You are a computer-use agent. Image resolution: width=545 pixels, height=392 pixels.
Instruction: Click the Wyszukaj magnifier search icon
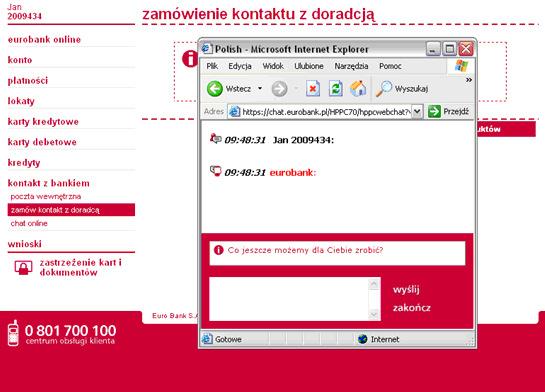384,89
